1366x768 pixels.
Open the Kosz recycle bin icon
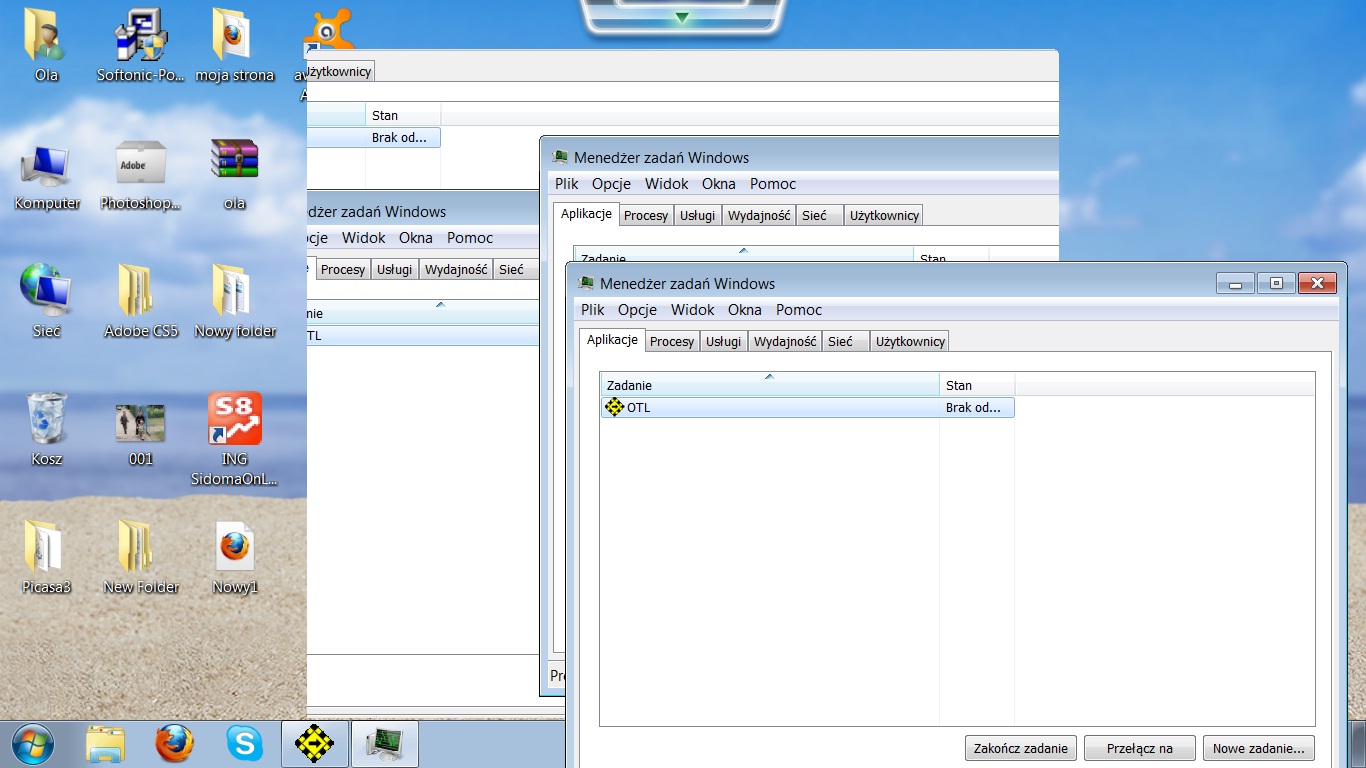[x=46, y=430]
